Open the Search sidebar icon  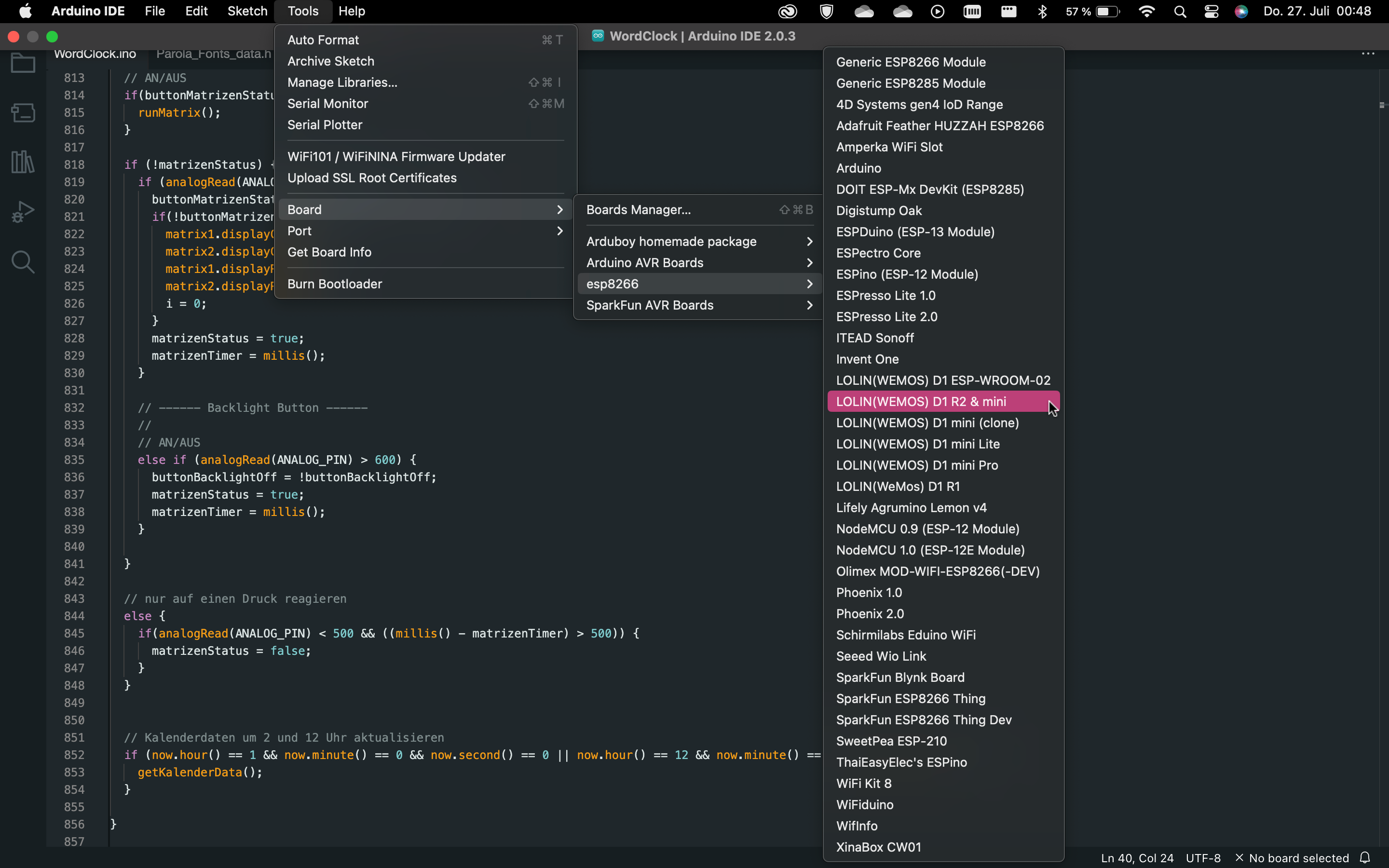click(23, 262)
